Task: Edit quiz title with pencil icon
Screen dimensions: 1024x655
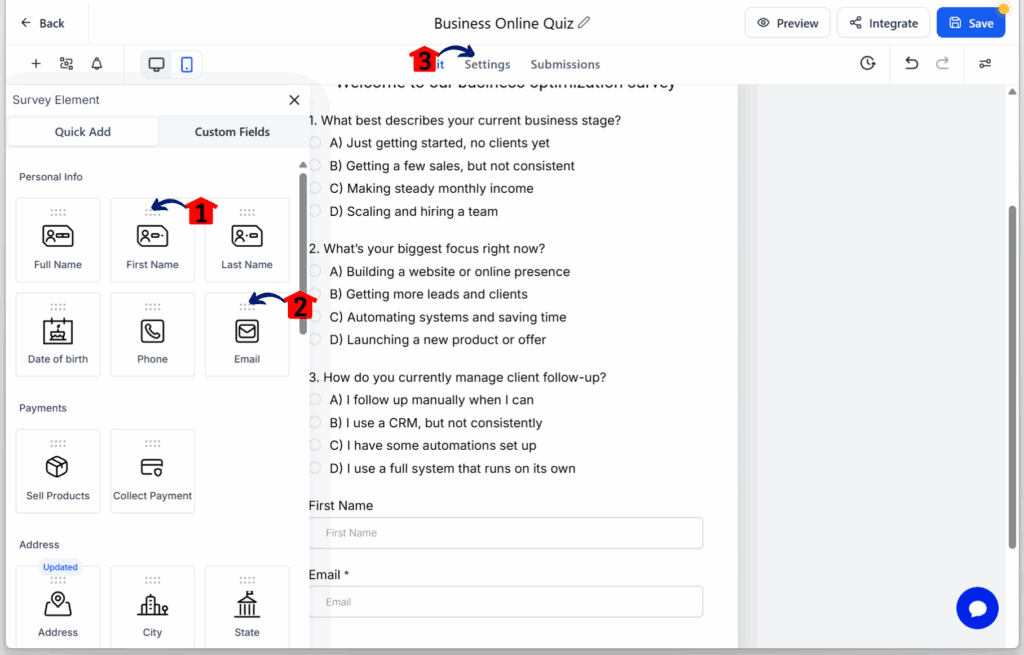Action: [x=584, y=23]
